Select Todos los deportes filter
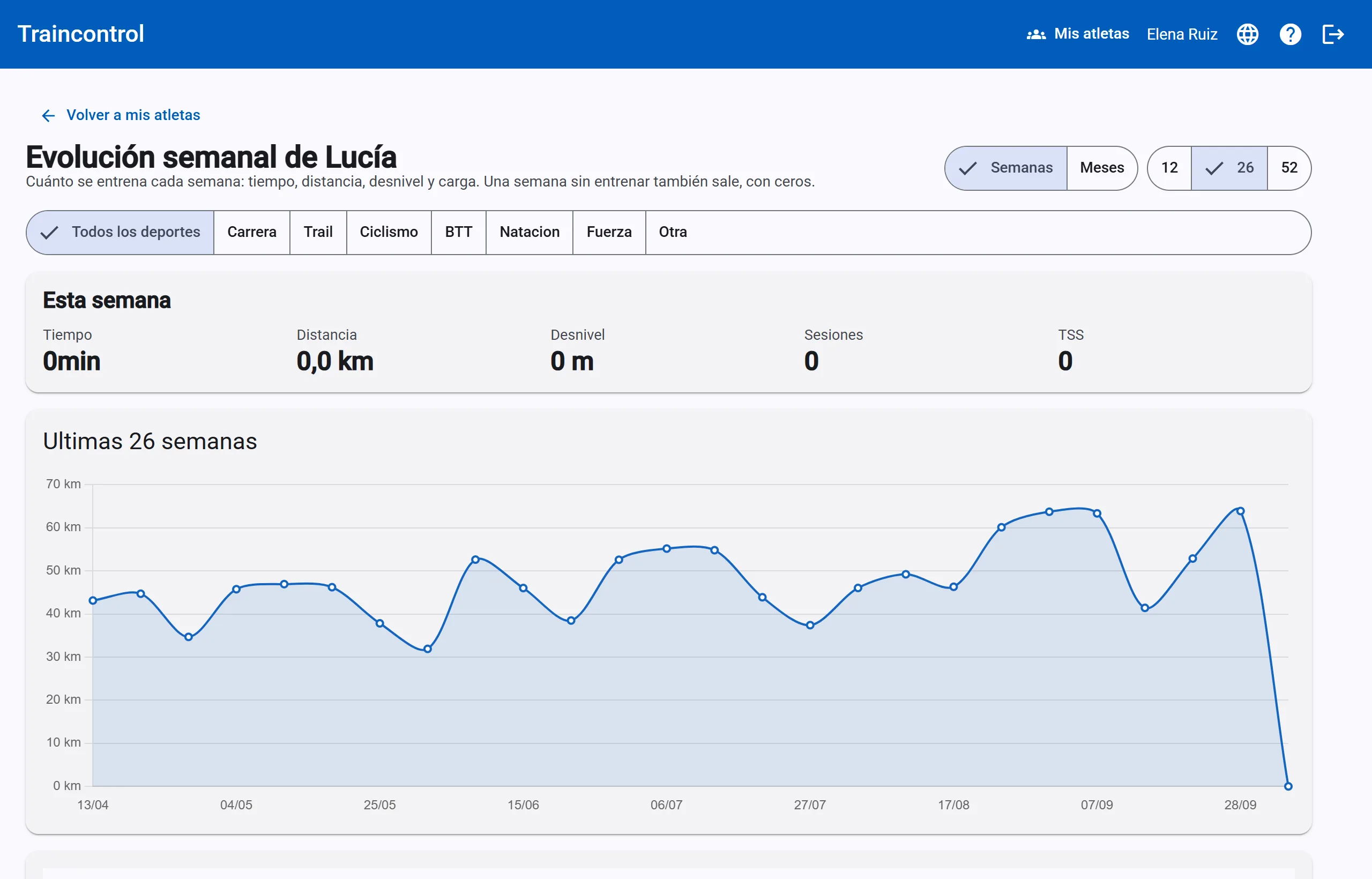This screenshot has height=879, width=1372. (121, 232)
